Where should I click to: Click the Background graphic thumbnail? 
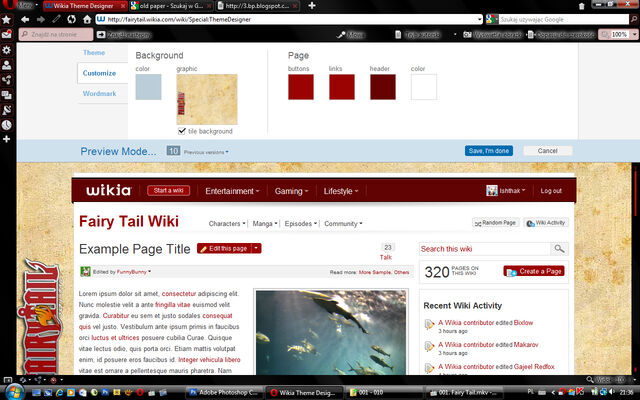coord(207,99)
